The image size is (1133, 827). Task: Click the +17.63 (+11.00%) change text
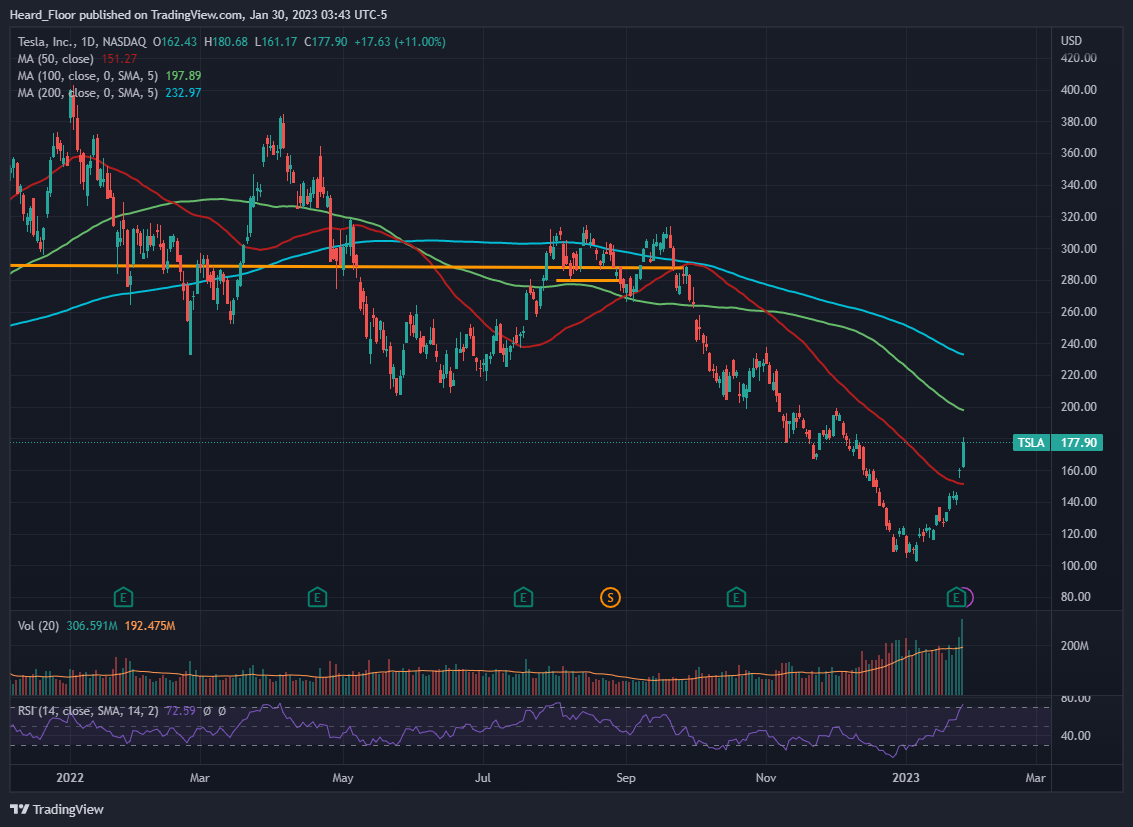(400, 42)
